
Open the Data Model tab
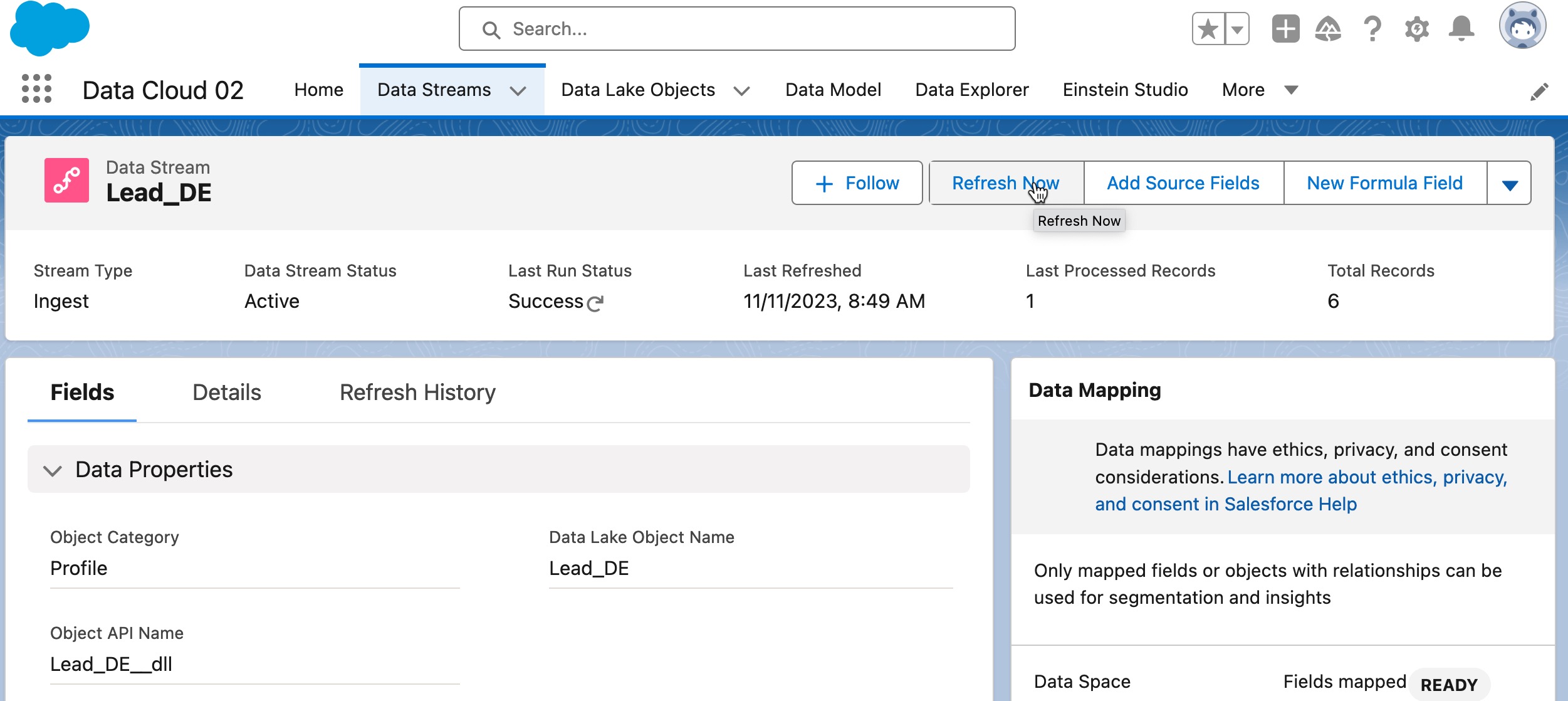tap(833, 90)
